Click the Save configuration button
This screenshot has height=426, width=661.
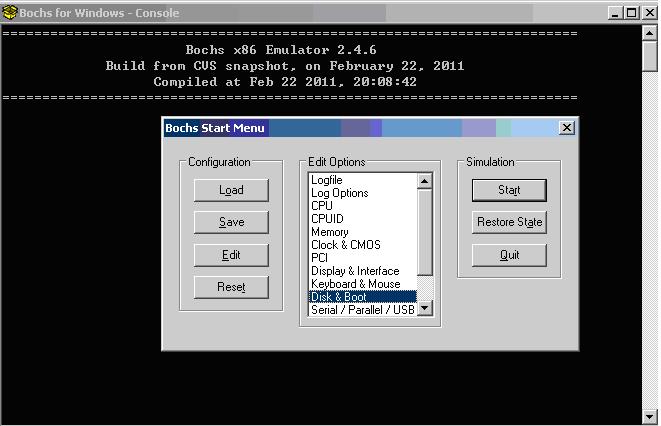click(231, 222)
